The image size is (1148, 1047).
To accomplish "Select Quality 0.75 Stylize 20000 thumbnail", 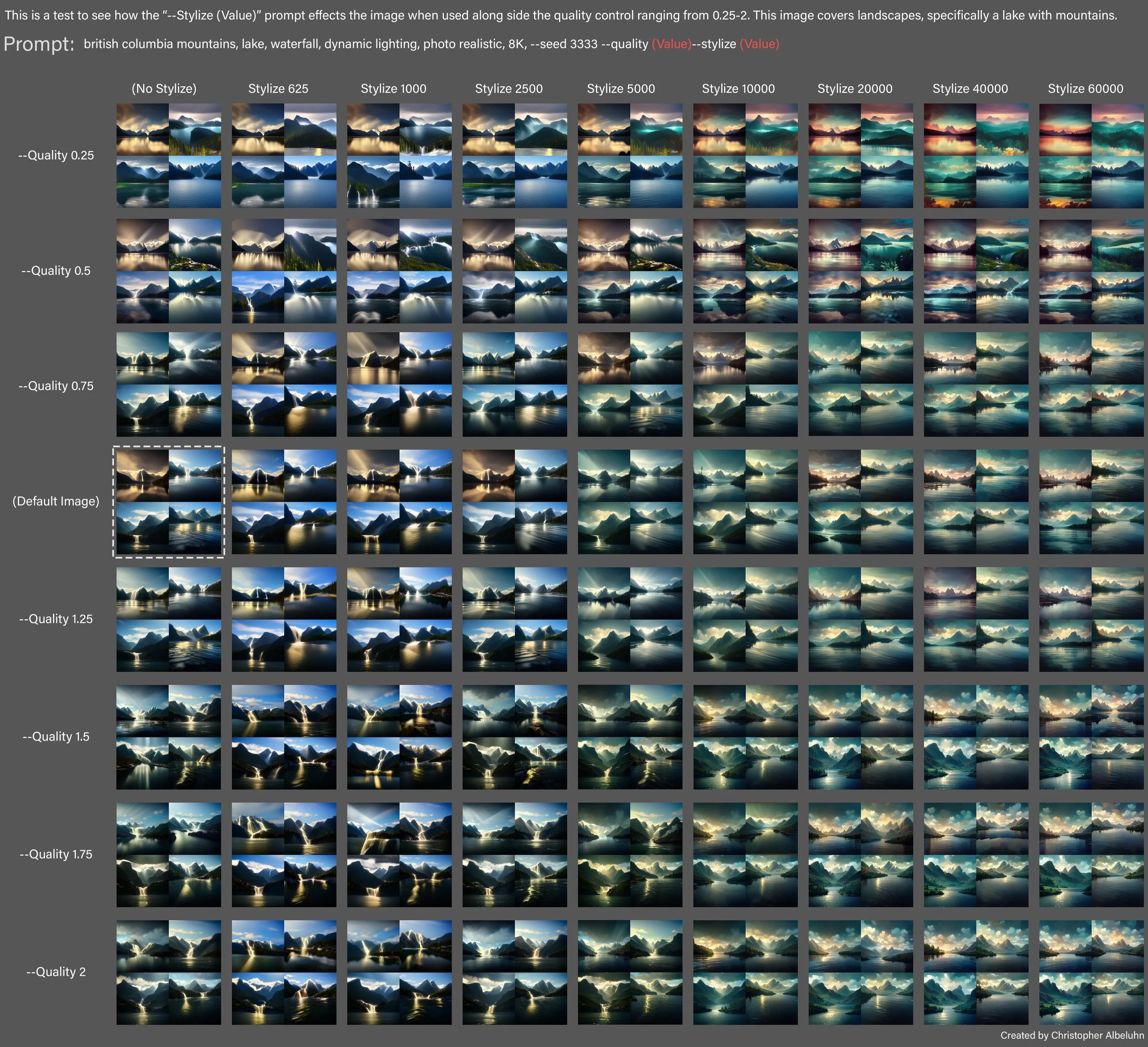I will point(860,385).
